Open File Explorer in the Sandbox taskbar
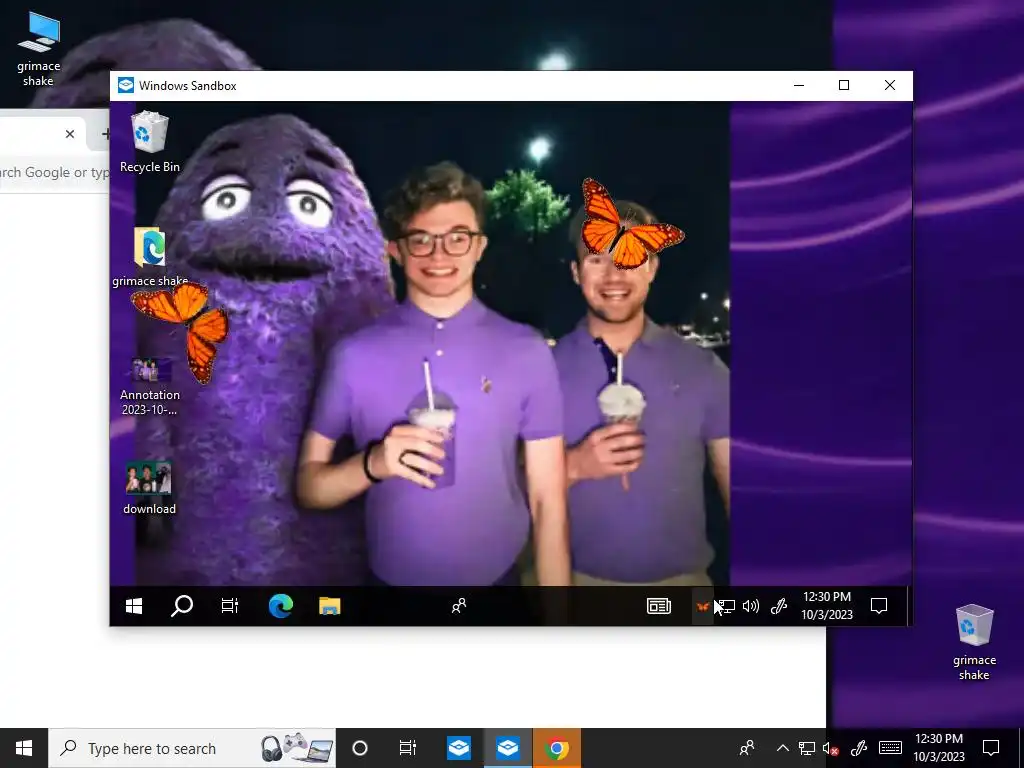The height and width of the screenshot is (768, 1024). (330, 606)
